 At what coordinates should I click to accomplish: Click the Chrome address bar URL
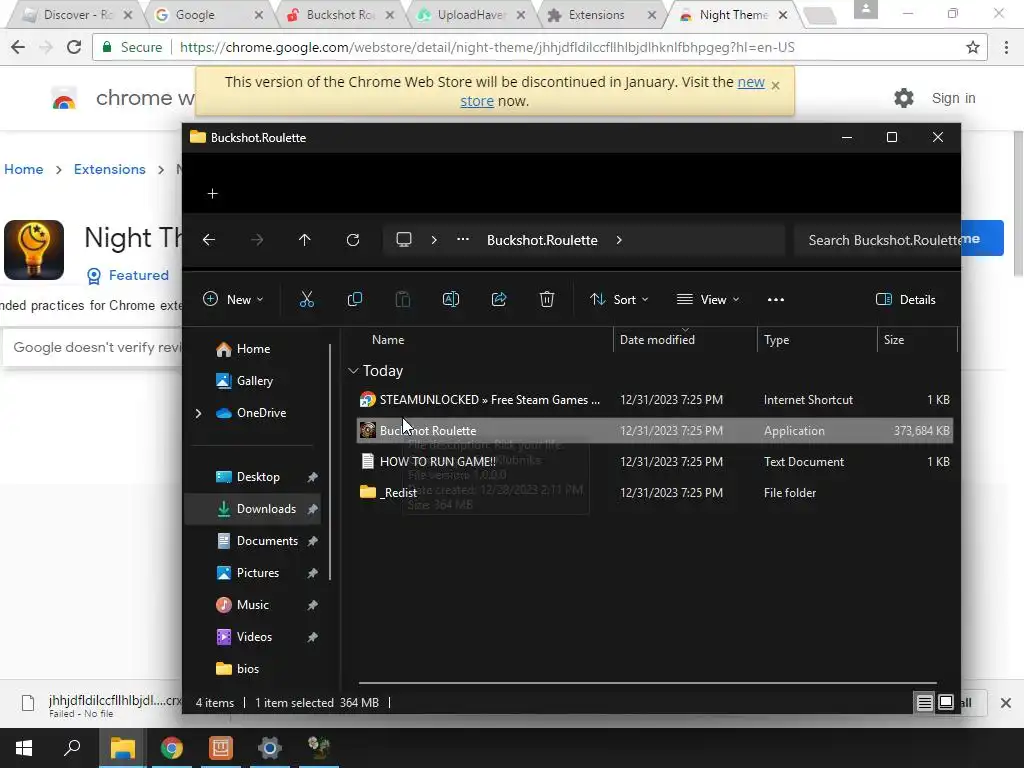(x=487, y=47)
